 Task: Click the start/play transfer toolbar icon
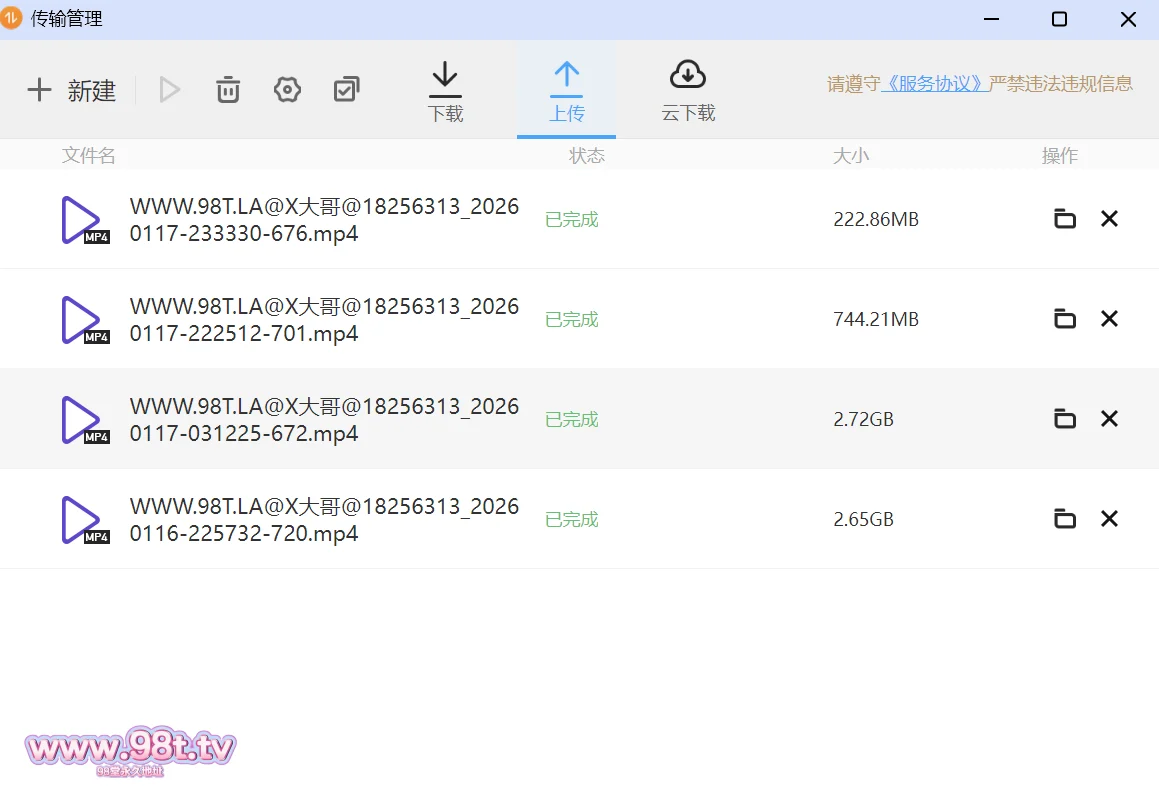tap(170, 90)
